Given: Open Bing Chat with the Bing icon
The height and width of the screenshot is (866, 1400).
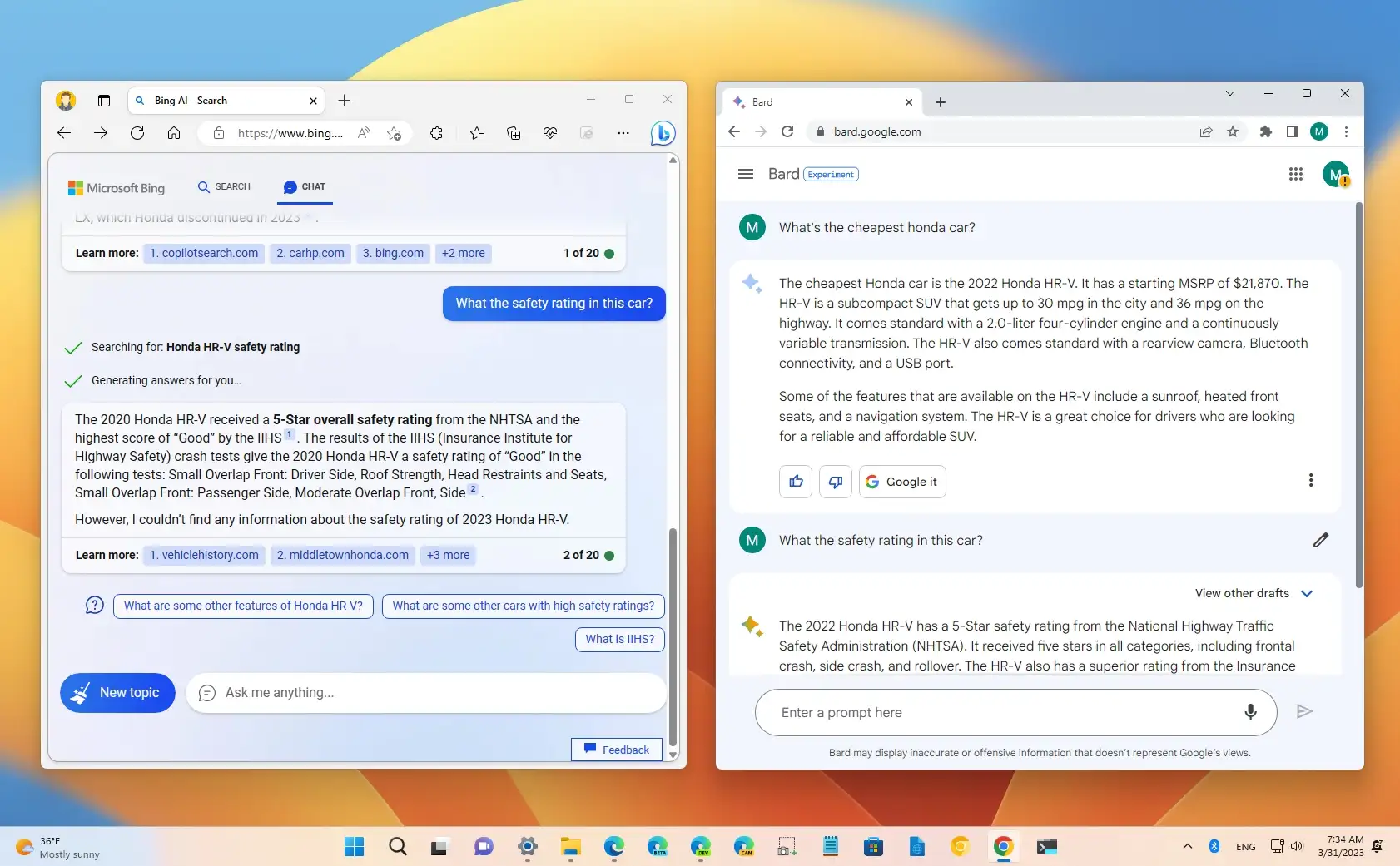Looking at the screenshot, I should click(x=662, y=133).
